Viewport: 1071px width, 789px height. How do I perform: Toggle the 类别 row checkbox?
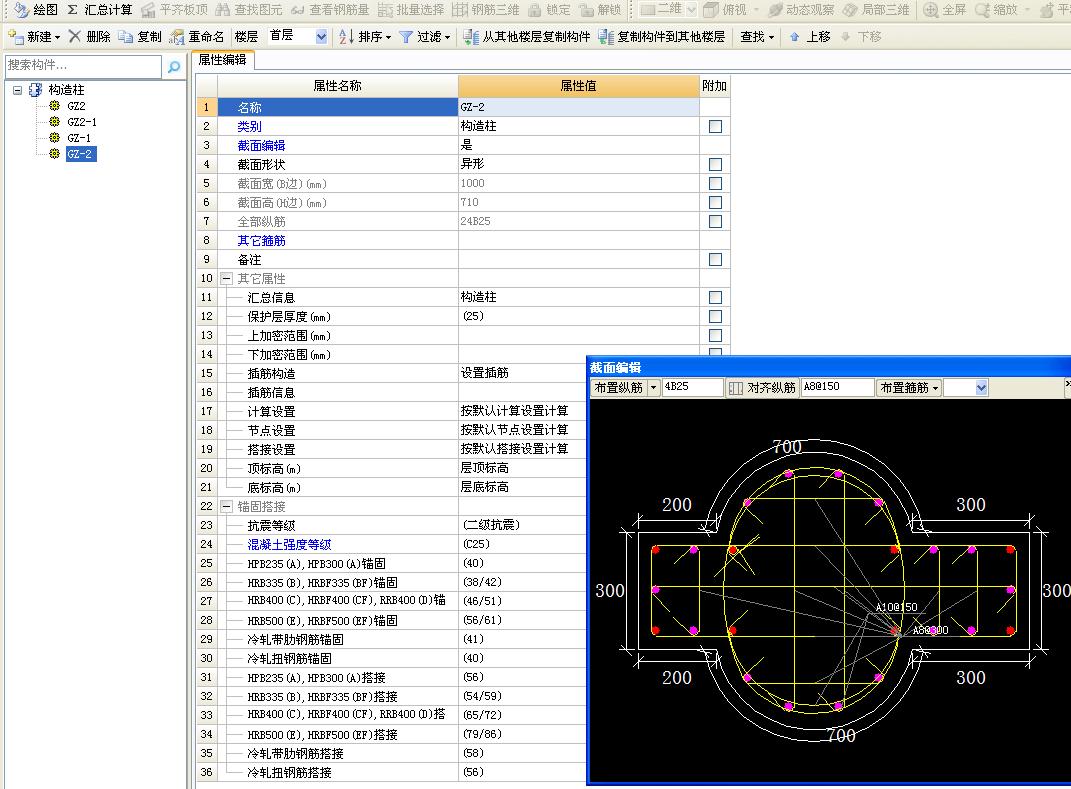pos(715,126)
